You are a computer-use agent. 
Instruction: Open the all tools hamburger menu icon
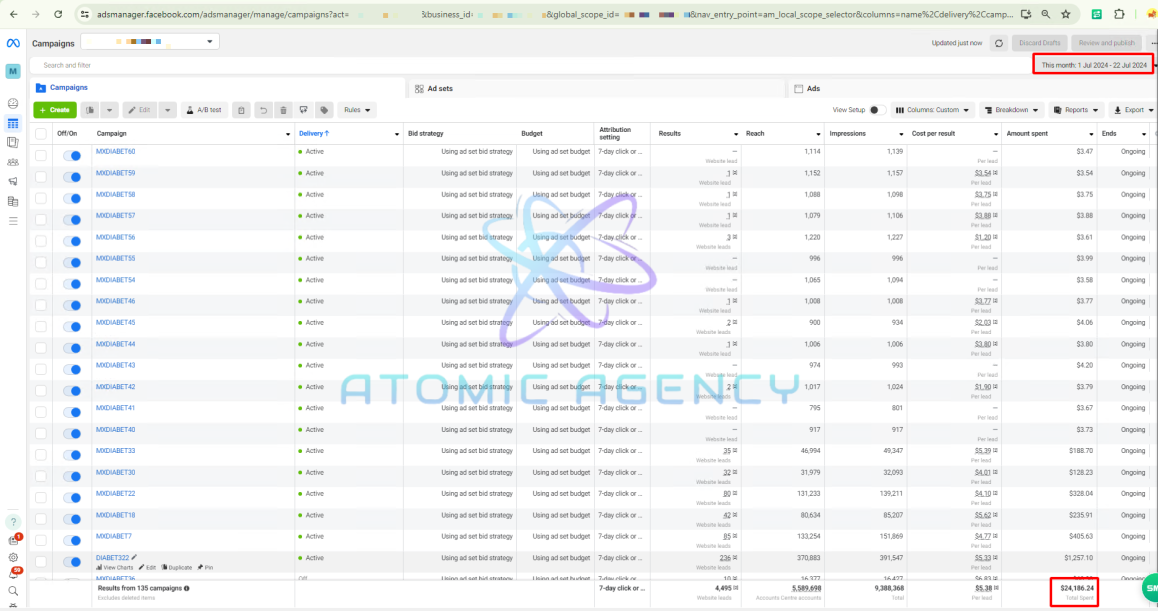click(13, 221)
